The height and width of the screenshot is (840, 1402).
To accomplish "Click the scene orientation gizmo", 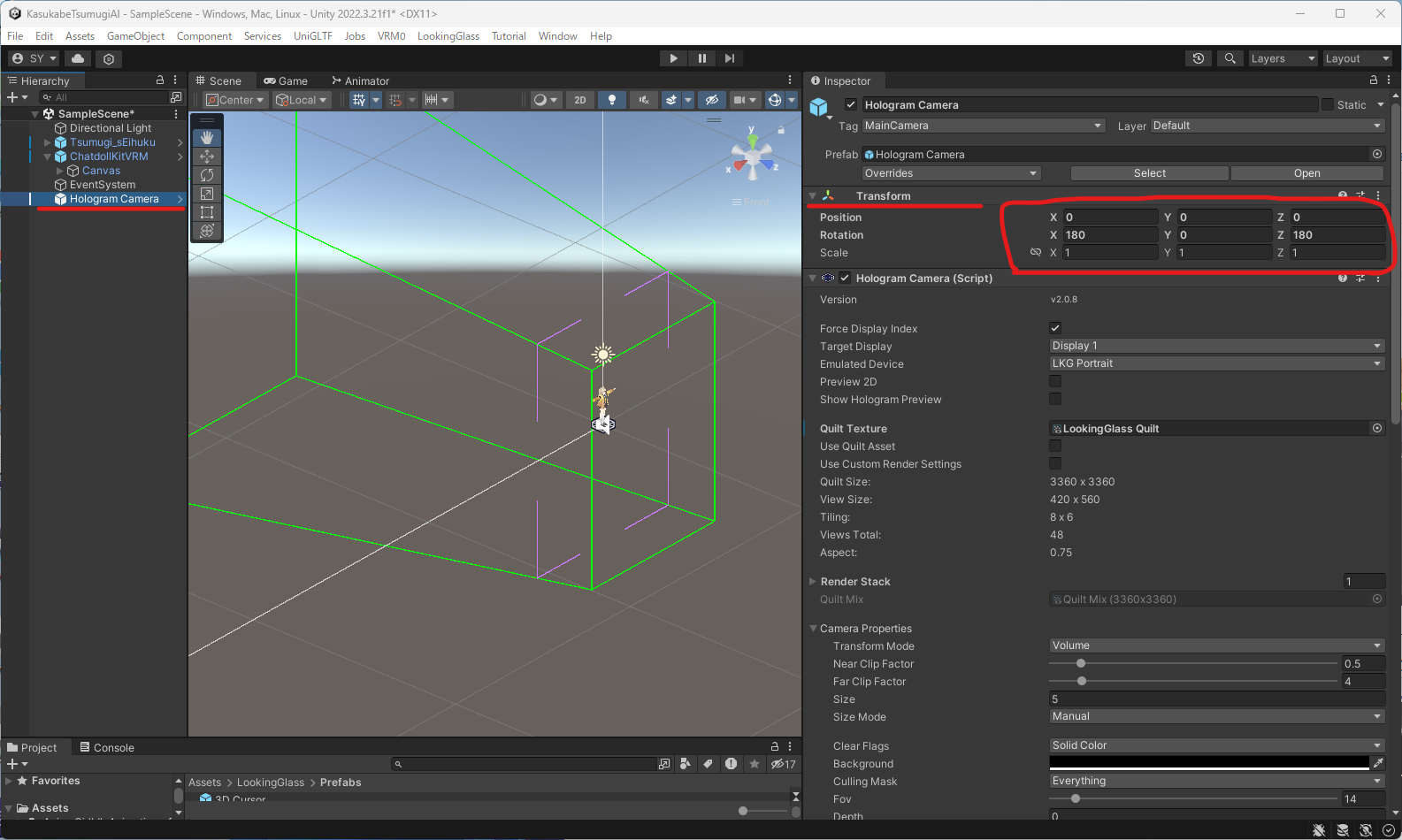I will point(752,158).
